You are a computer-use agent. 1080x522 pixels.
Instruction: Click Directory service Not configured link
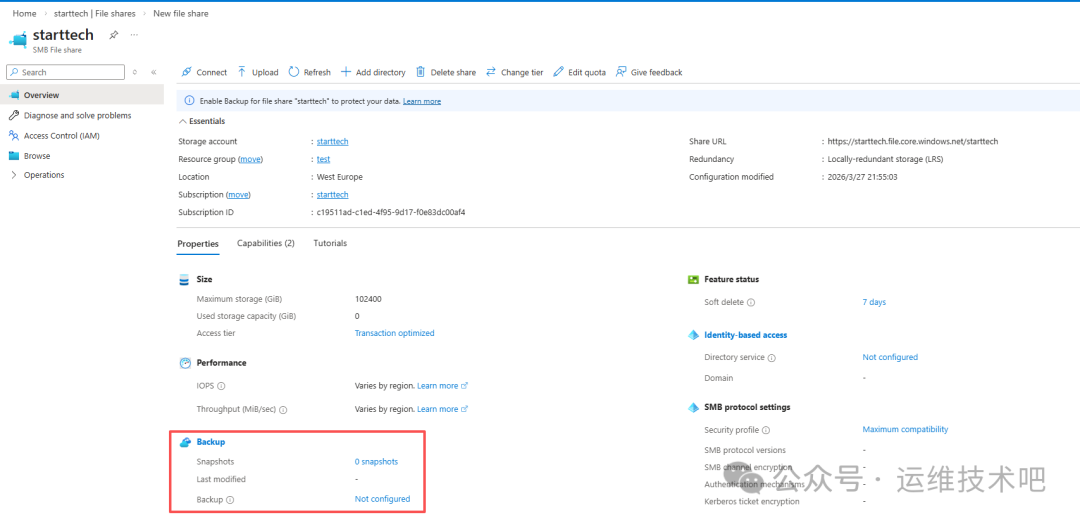[x=890, y=357]
